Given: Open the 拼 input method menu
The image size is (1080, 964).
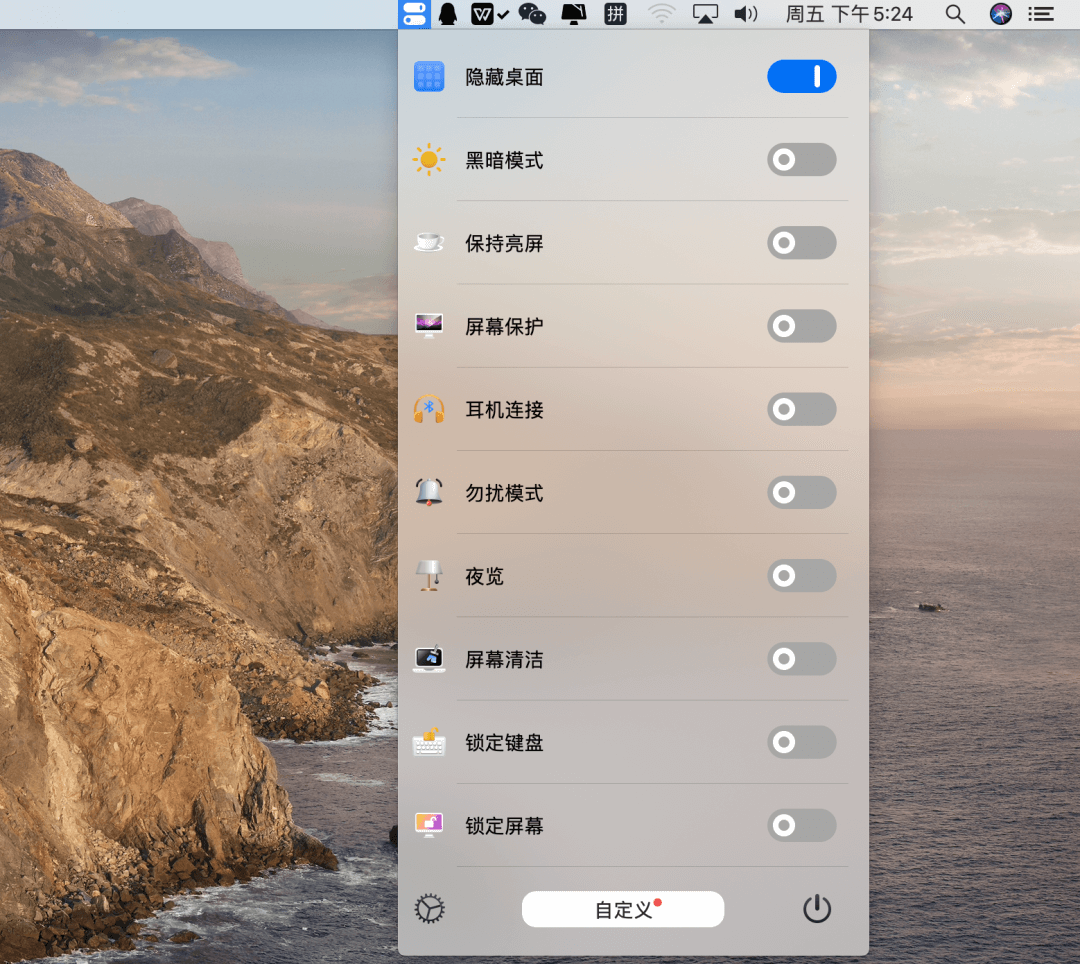Looking at the screenshot, I should [616, 14].
